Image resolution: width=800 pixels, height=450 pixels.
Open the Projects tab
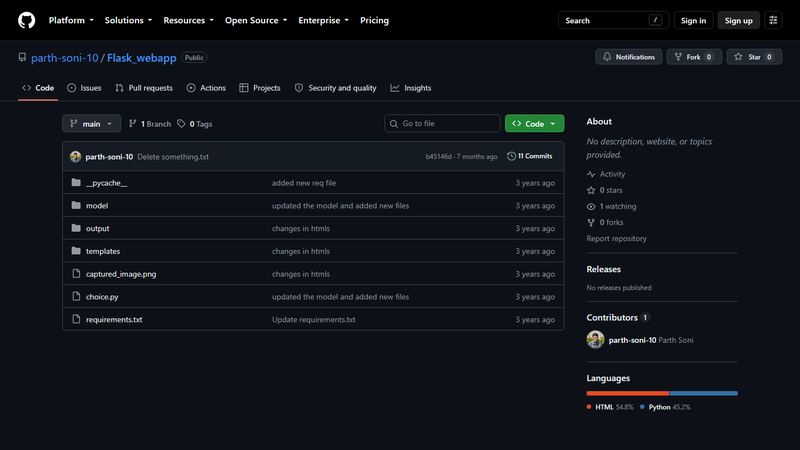(x=260, y=88)
